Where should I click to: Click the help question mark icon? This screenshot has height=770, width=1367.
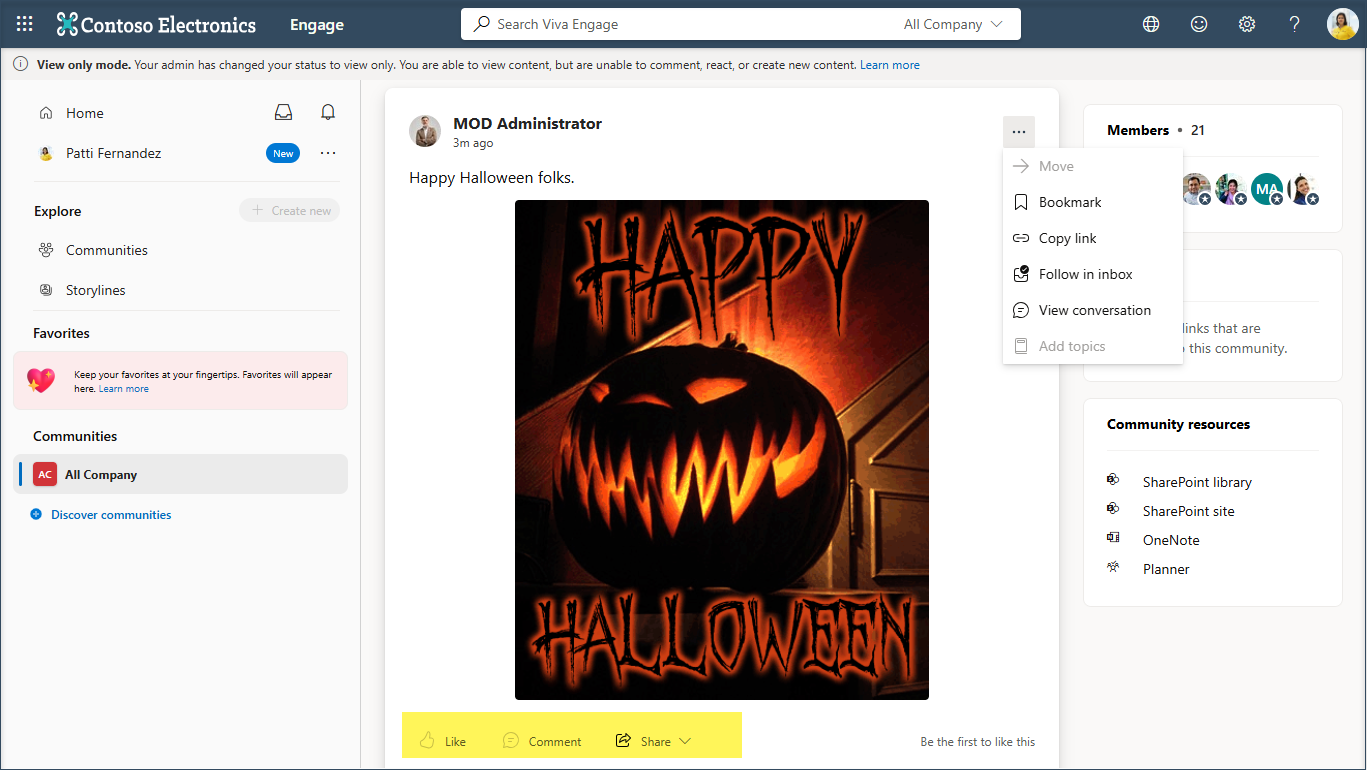click(x=1295, y=24)
